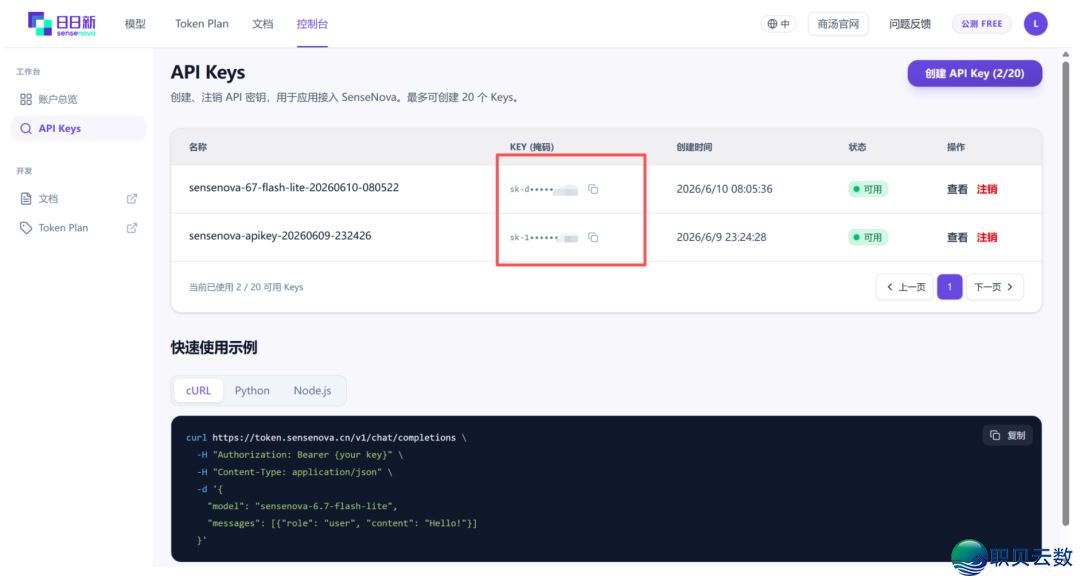The width and height of the screenshot is (1080, 582).
Task: Go to next page with 下一页
Action: click(994, 287)
